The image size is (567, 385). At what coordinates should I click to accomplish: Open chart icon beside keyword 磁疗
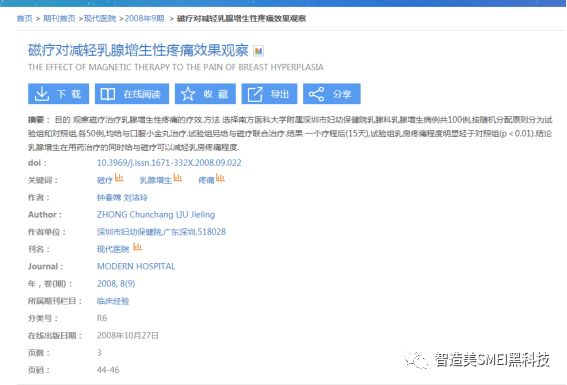(x=119, y=177)
